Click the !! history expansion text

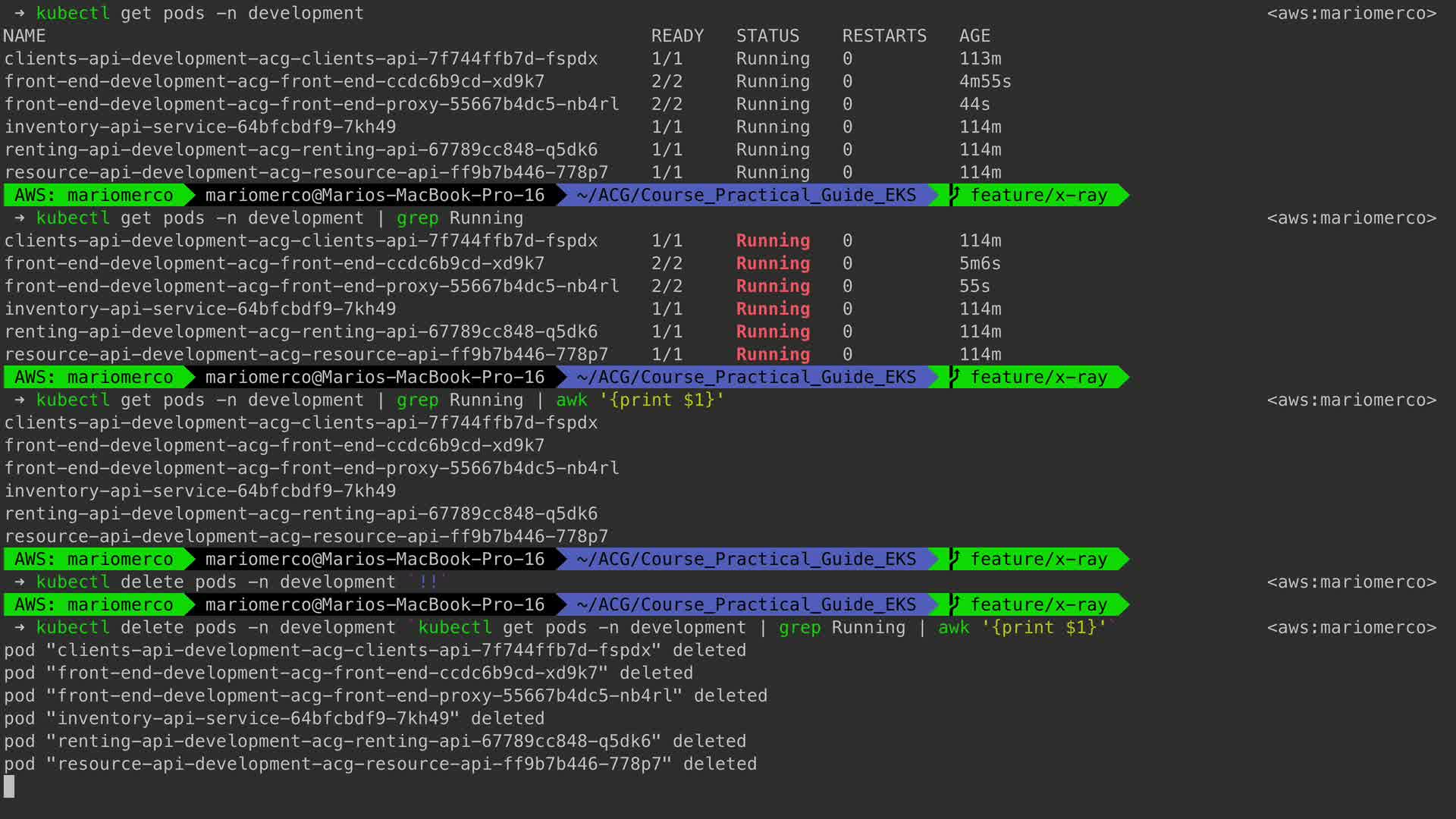tap(428, 582)
